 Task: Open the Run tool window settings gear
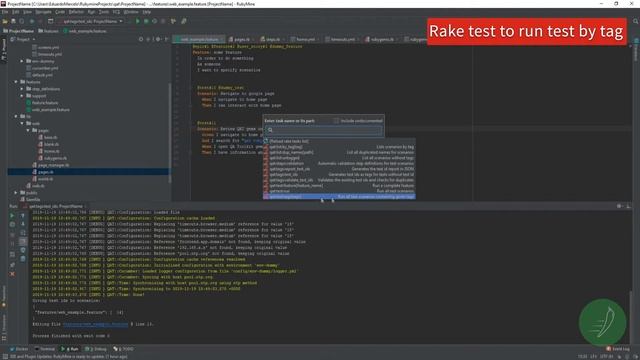coord(619,207)
